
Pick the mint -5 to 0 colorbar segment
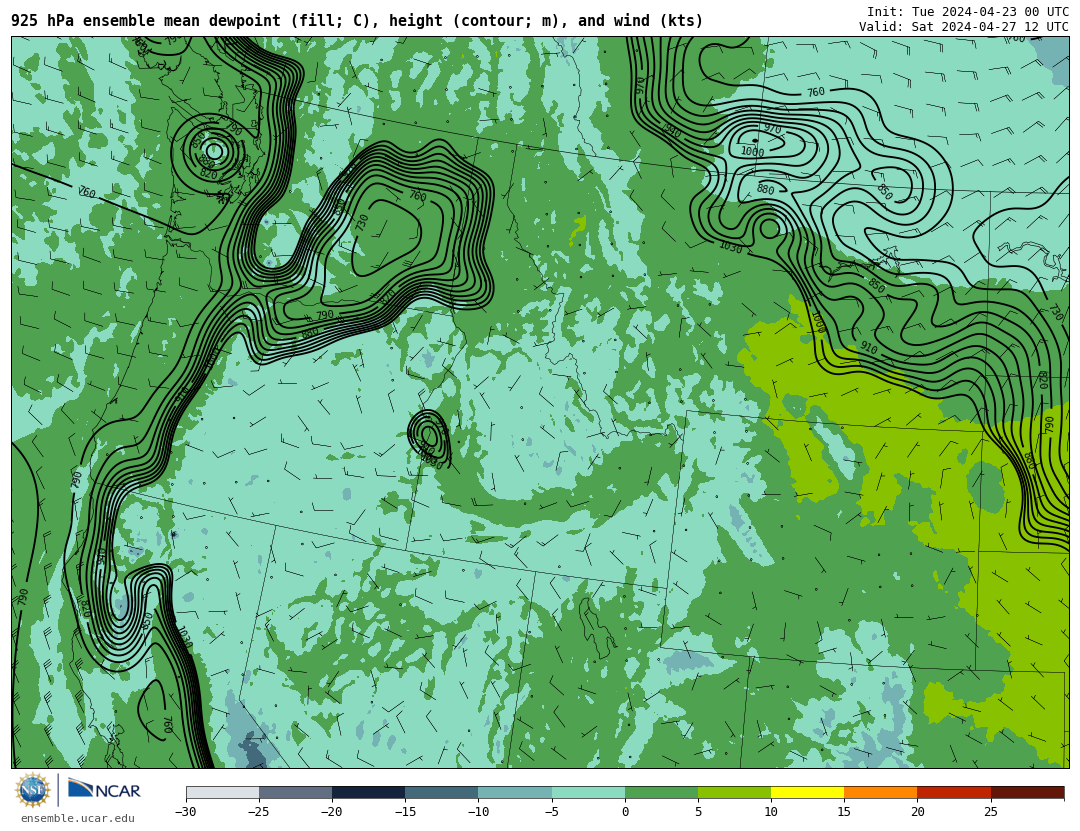[x=588, y=793]
